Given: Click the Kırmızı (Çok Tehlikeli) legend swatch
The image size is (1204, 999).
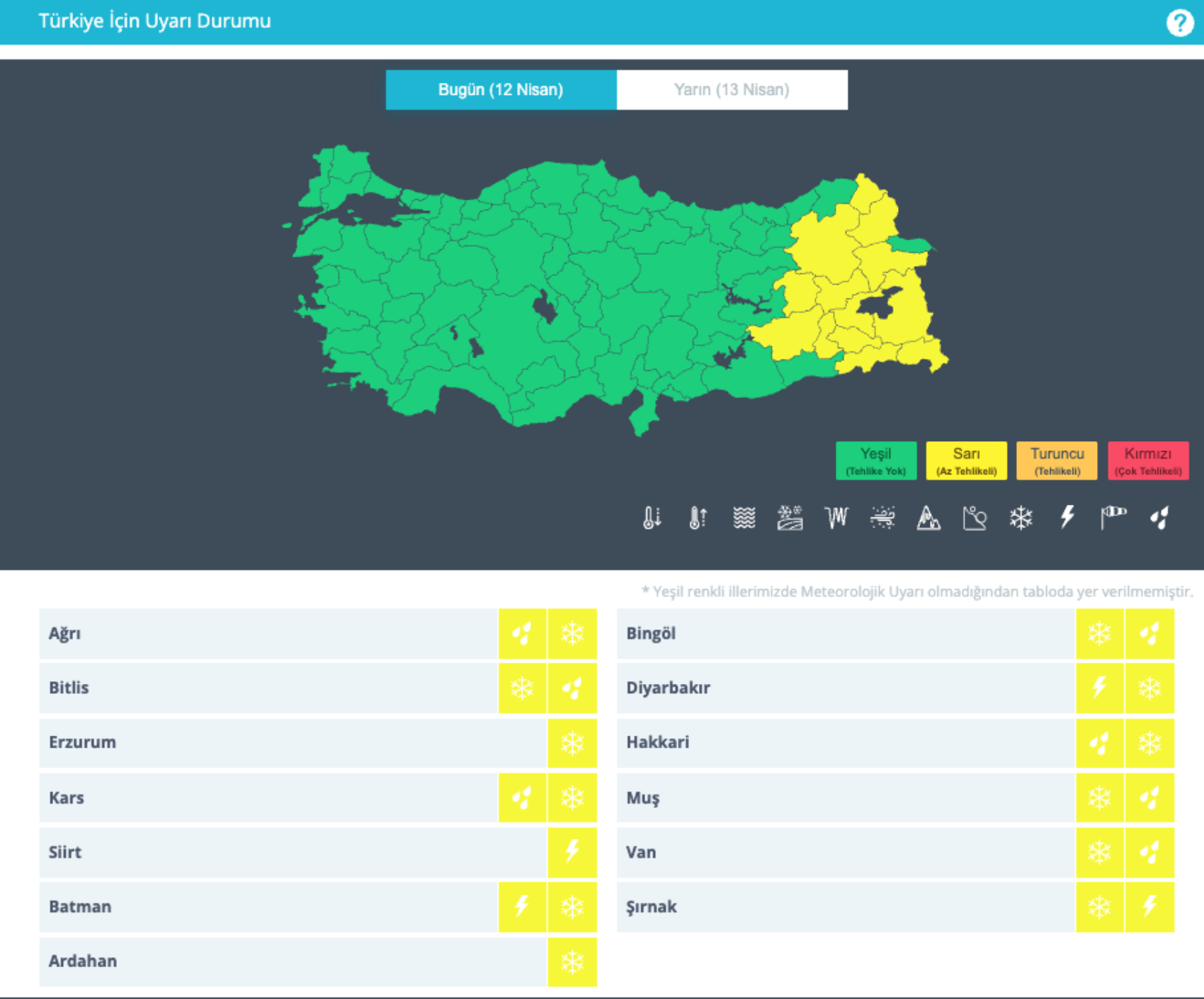Looking at the screenshot, I should pos(1147,461).
